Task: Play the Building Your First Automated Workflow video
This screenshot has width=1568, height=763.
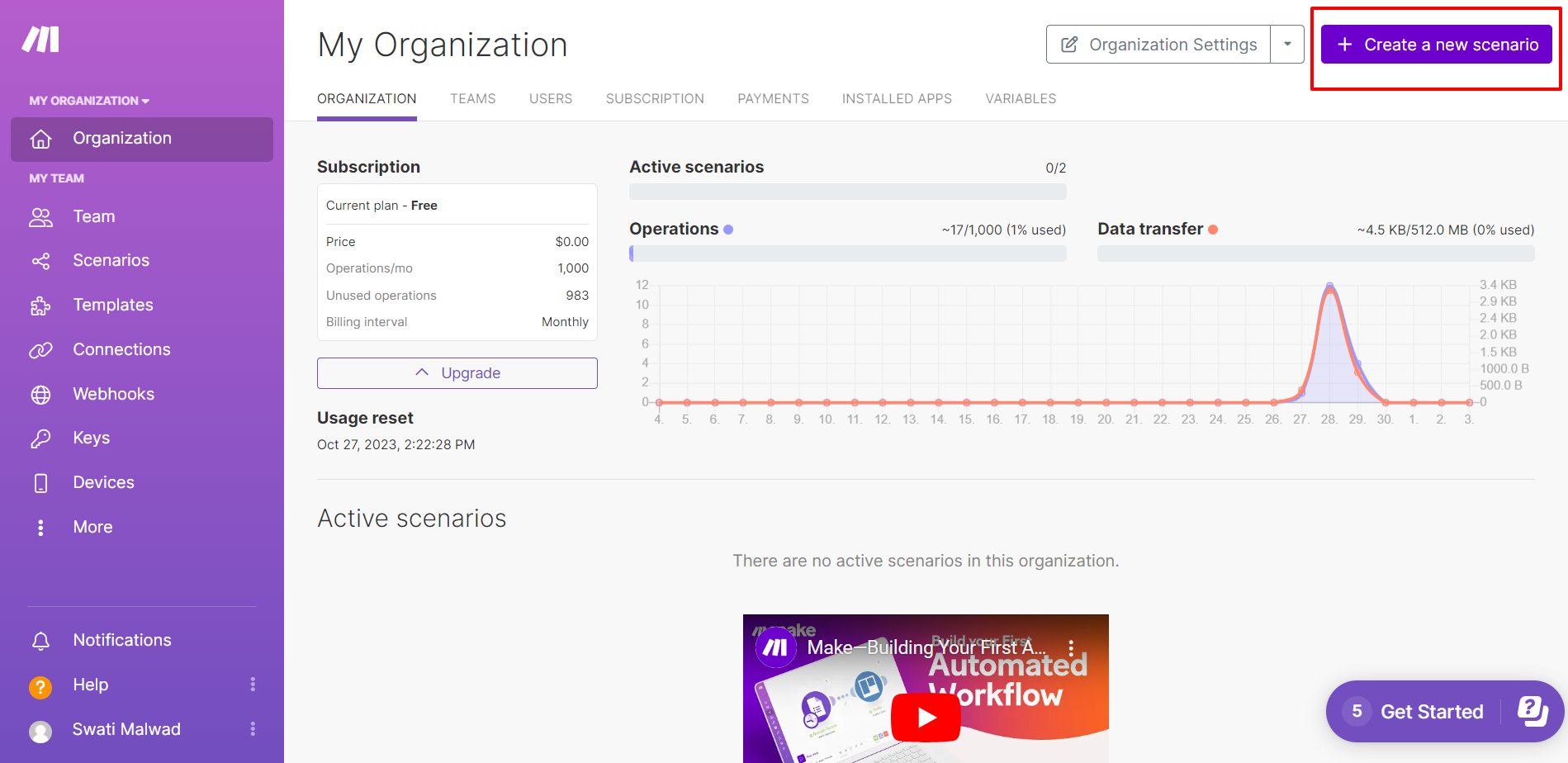Action: pos(926,717)
